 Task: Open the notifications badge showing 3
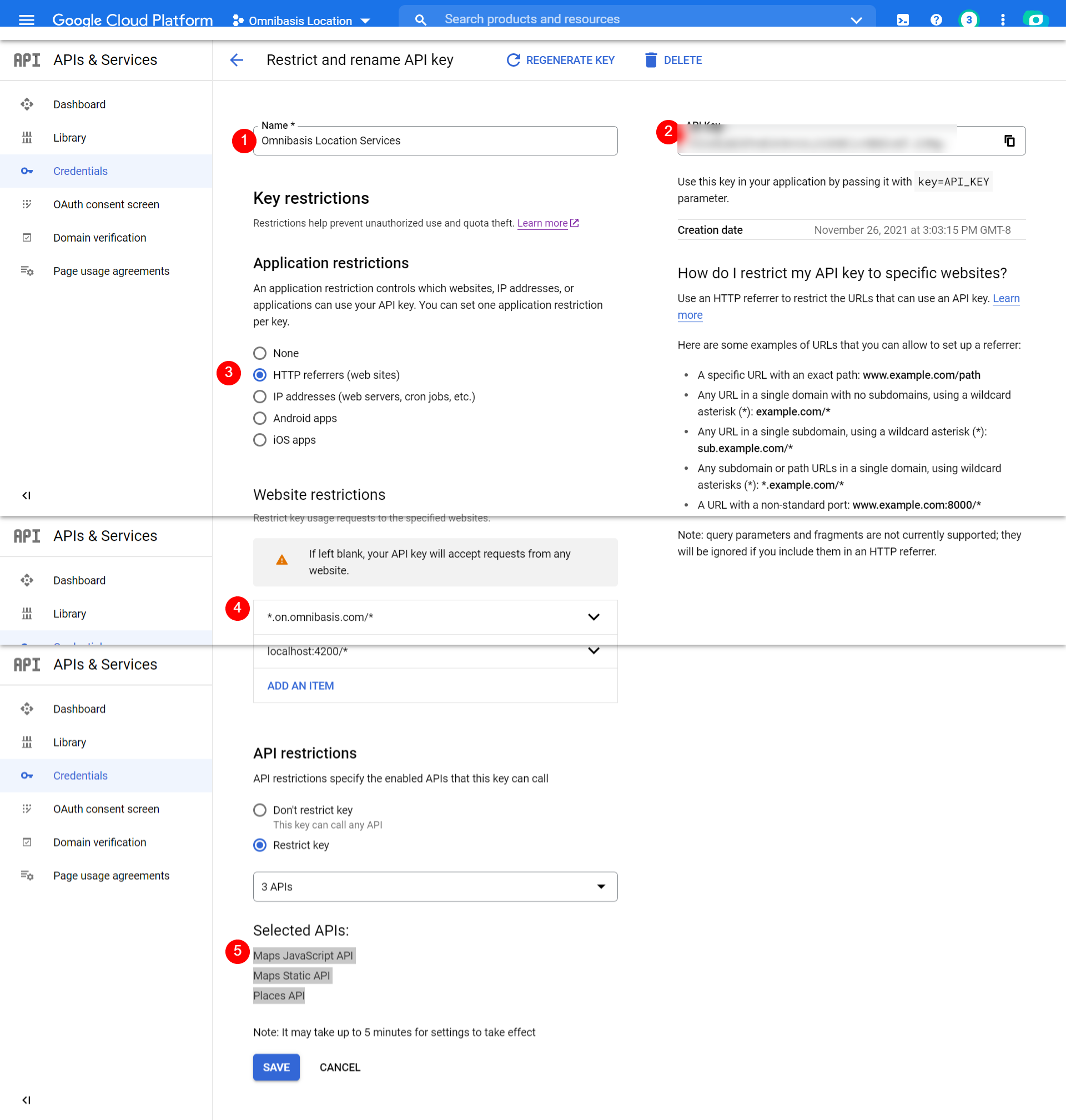coord(968,21)
